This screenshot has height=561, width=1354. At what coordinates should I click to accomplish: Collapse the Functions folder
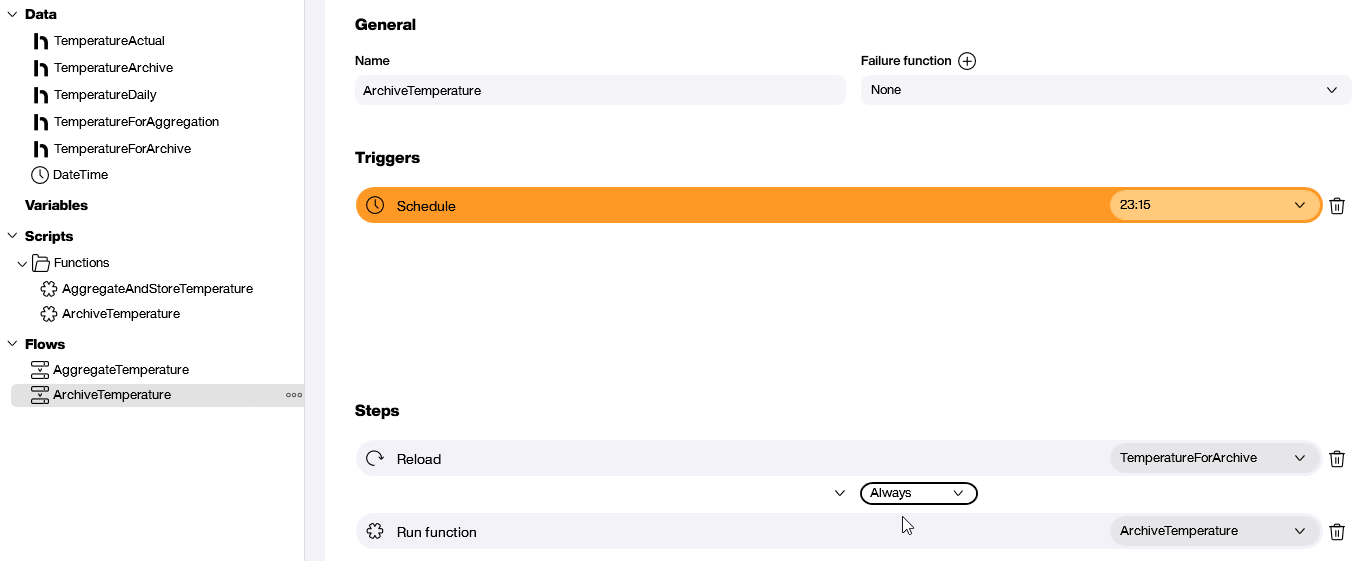23,263
